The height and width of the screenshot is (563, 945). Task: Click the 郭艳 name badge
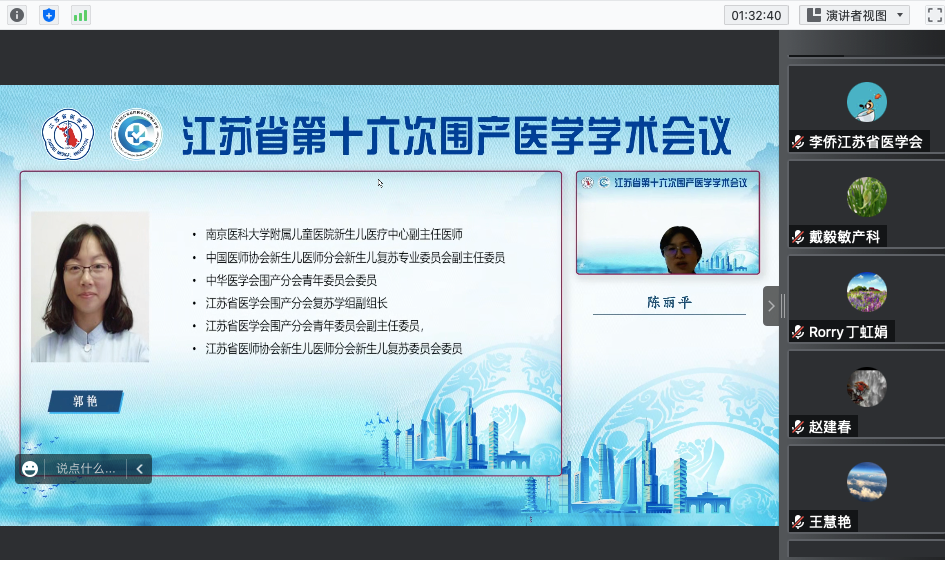click(x=86, y=401)
